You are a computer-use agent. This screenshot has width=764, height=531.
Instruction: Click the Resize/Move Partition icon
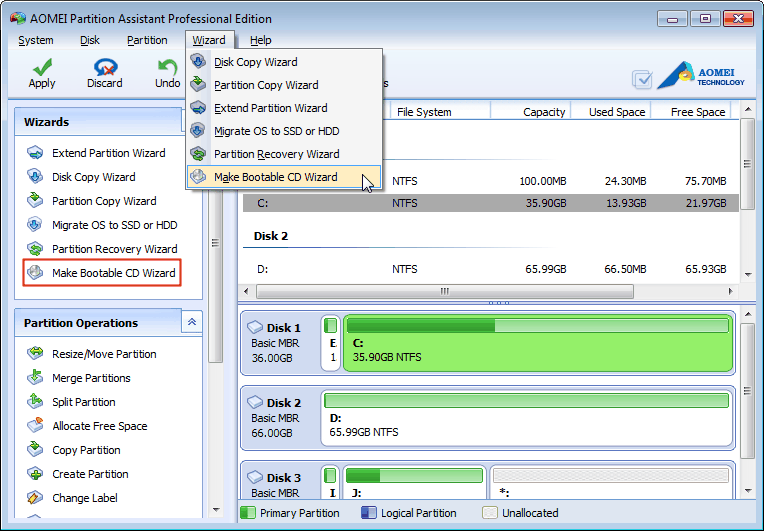tap(35, 354)
